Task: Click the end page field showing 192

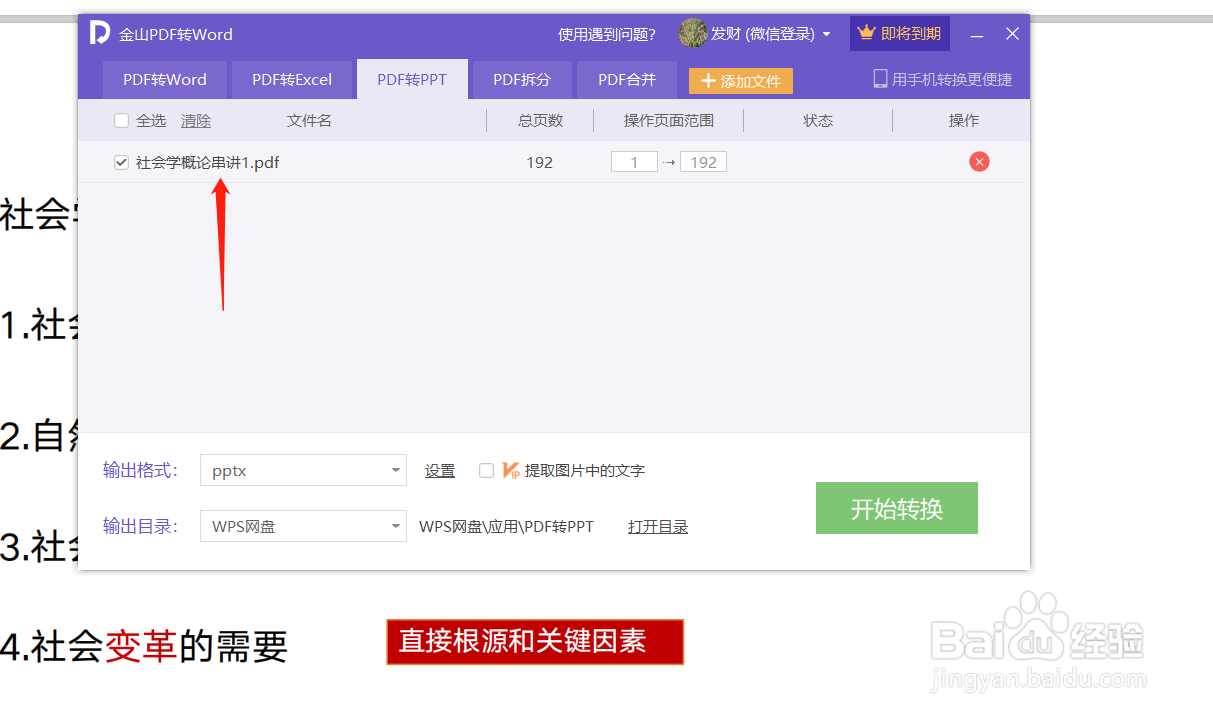Action: 703,162
